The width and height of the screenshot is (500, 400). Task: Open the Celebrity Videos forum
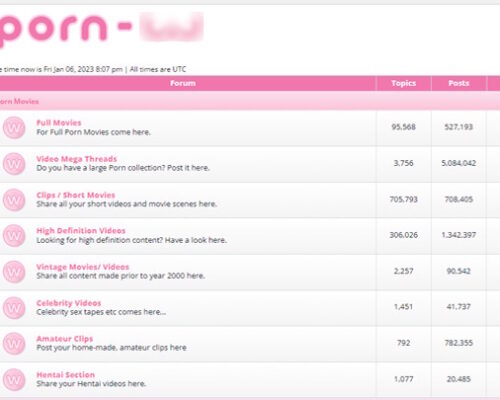point(69,303)
